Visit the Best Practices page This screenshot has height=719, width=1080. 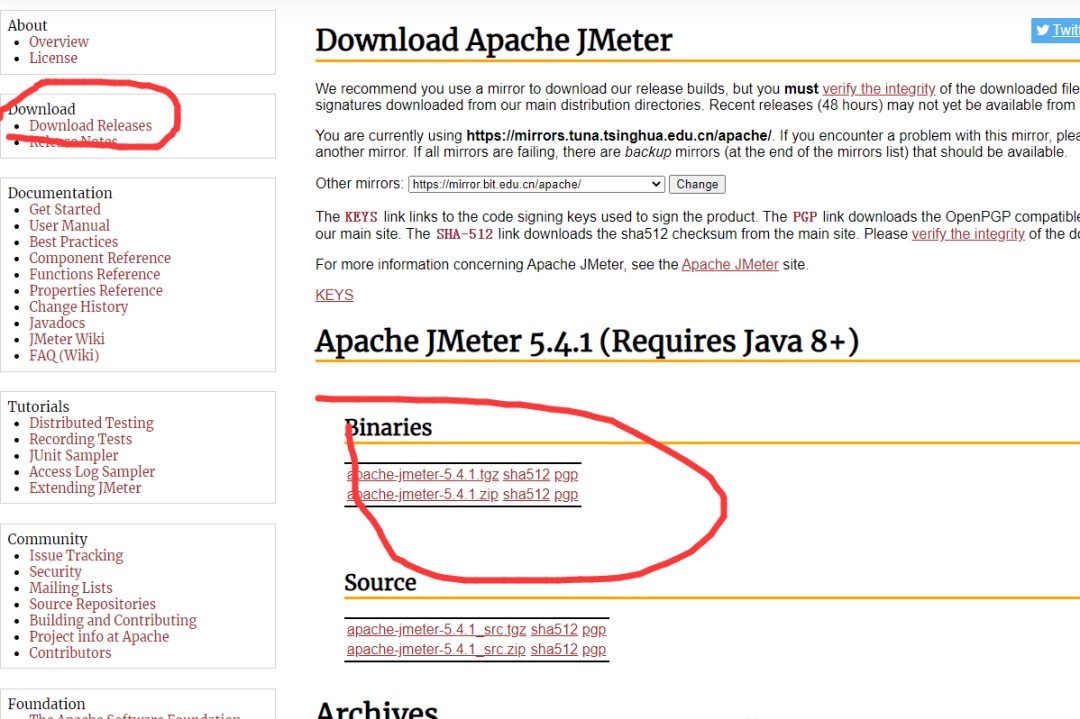(x=73, y=242)
